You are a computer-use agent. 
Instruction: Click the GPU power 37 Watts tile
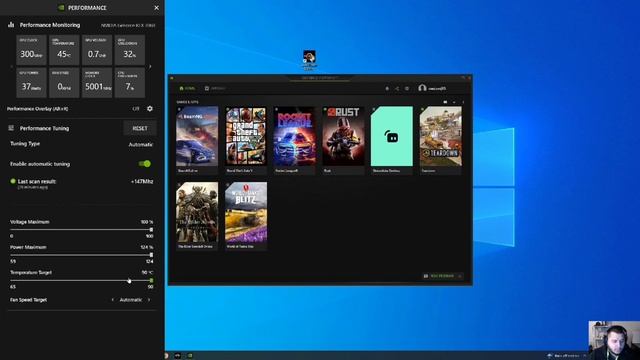click(x=31, y=83)
